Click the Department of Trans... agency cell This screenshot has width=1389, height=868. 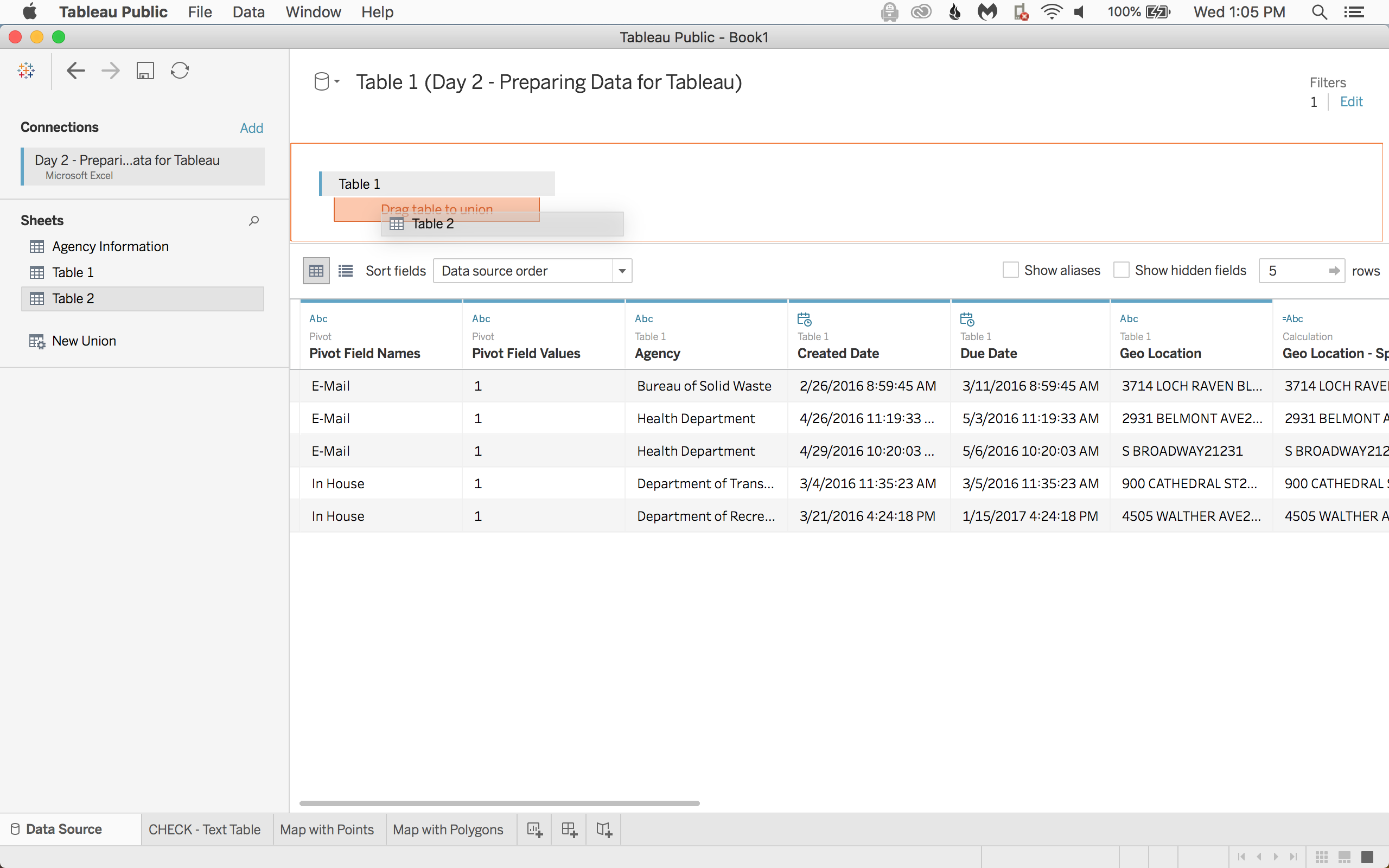[706, 483]
